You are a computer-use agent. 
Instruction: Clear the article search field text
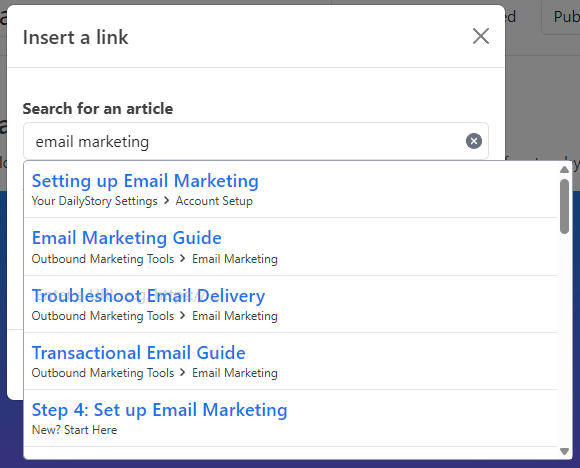click(473, 141)
